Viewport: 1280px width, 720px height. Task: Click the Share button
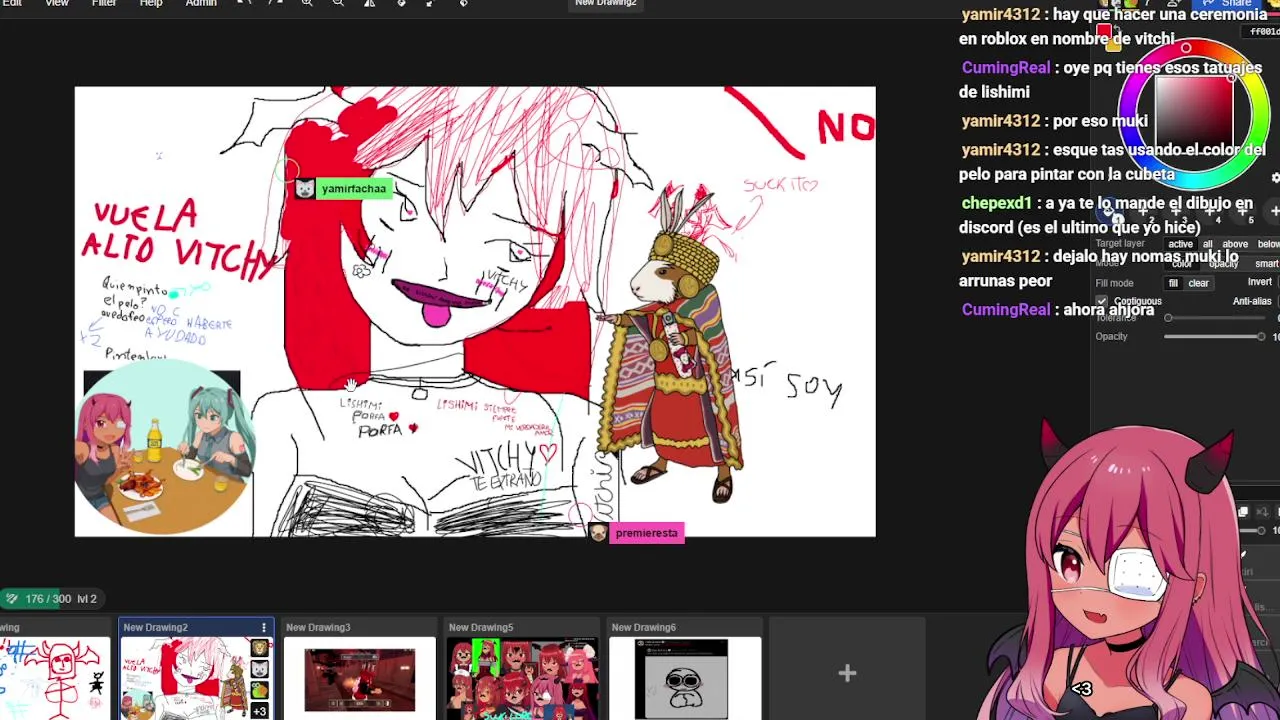pos(1228,3)
